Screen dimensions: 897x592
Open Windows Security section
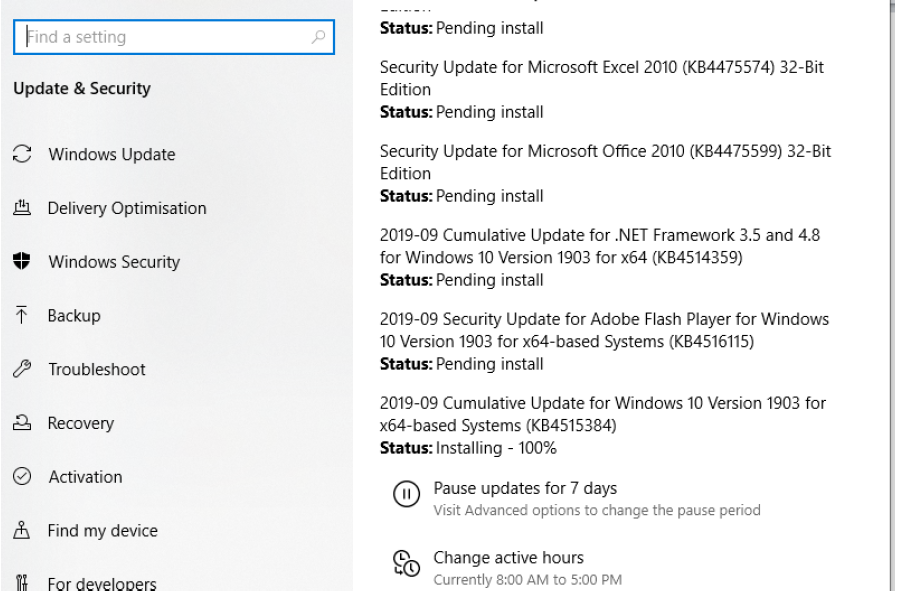pyautogui.click(x=114, y=261)
